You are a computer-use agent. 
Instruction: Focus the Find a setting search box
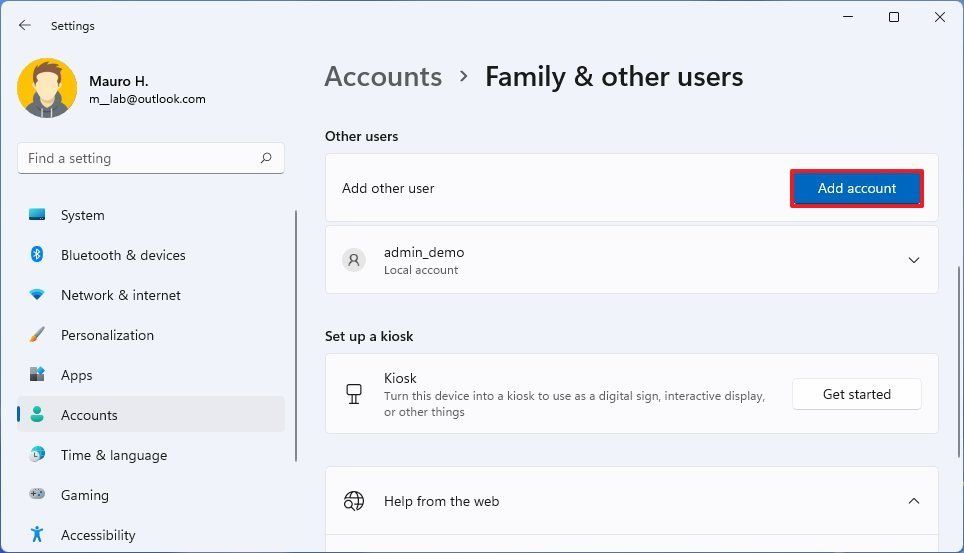[x=151, y=158]
